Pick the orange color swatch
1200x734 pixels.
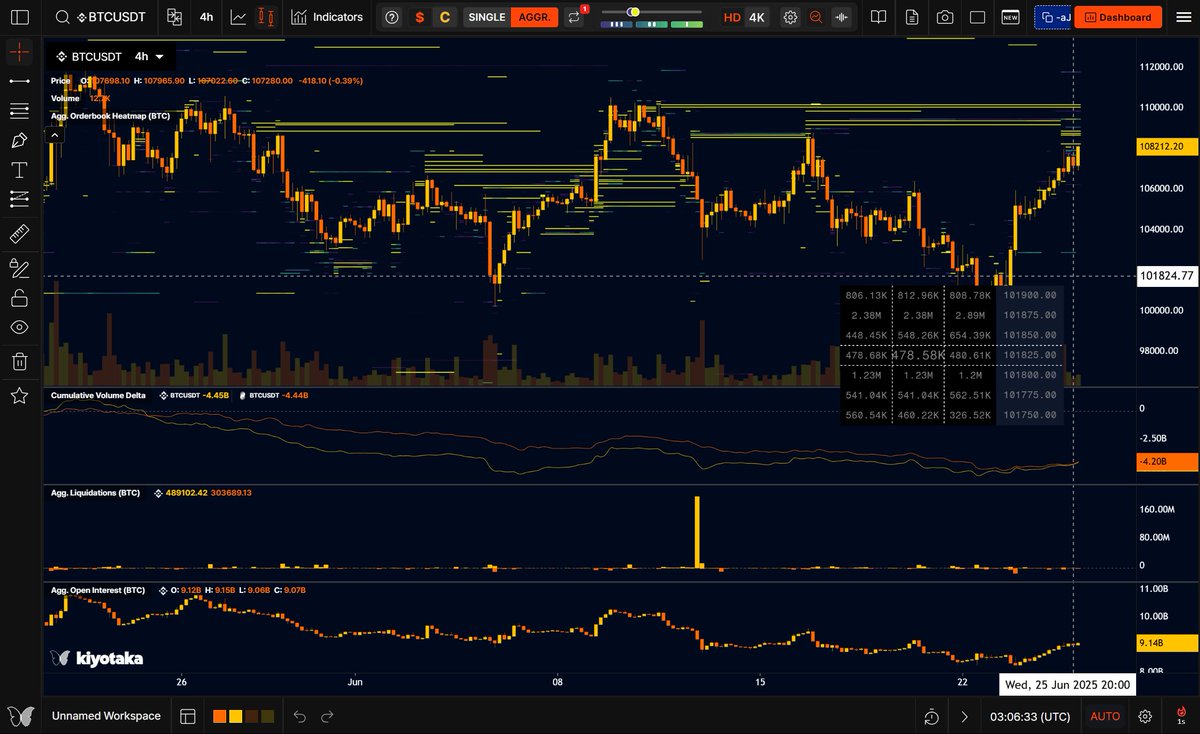(x=219, y=716)
